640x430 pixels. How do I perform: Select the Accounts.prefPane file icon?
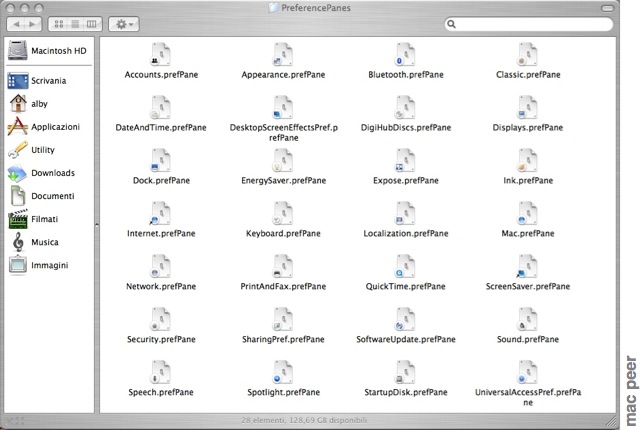pyautogui.click(x=161, y=54)
